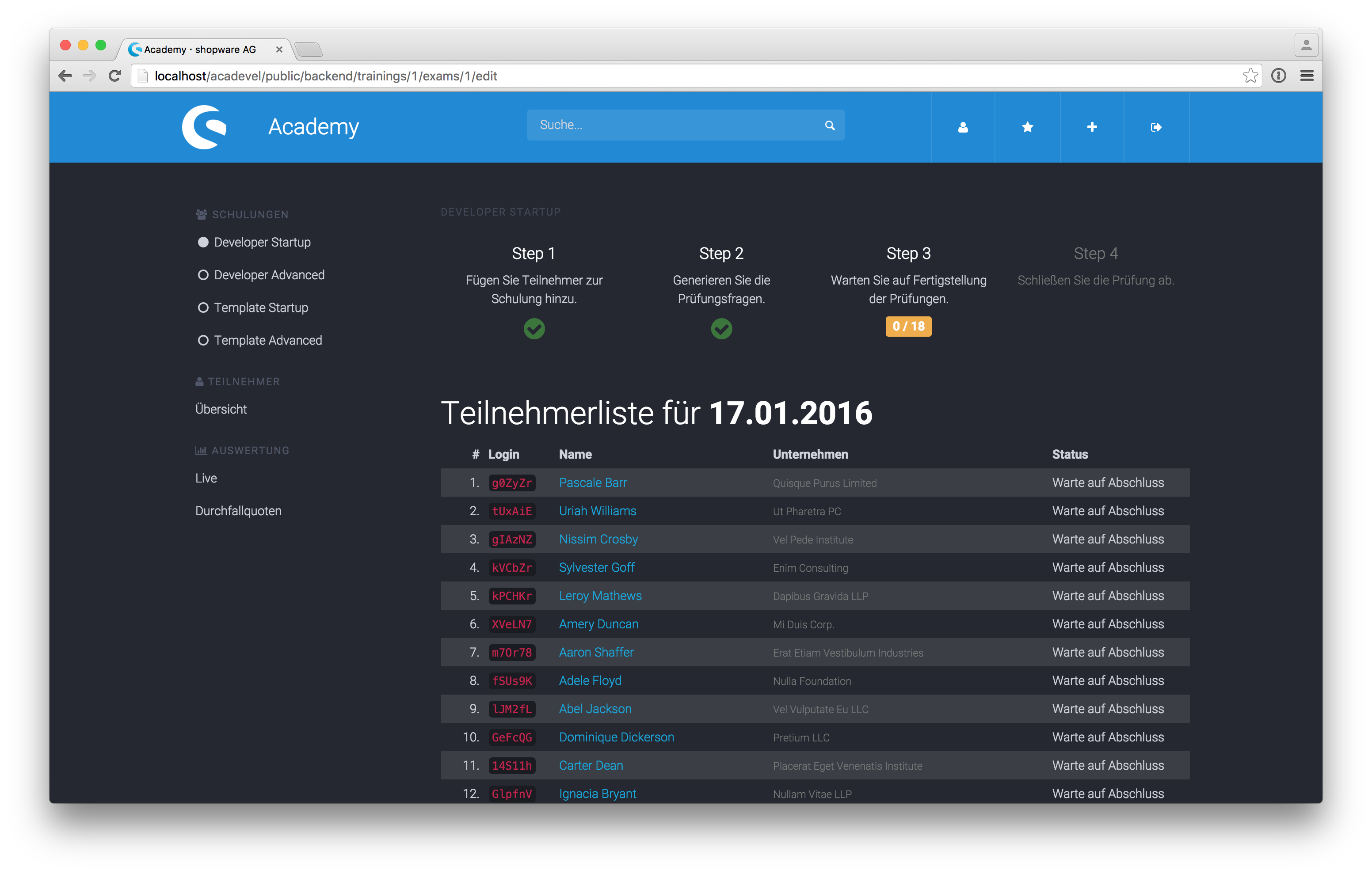Open the Chrome hamburger menu
Screen dimensions: 1372x874
pyautogui.click(x=1307, y=76)
